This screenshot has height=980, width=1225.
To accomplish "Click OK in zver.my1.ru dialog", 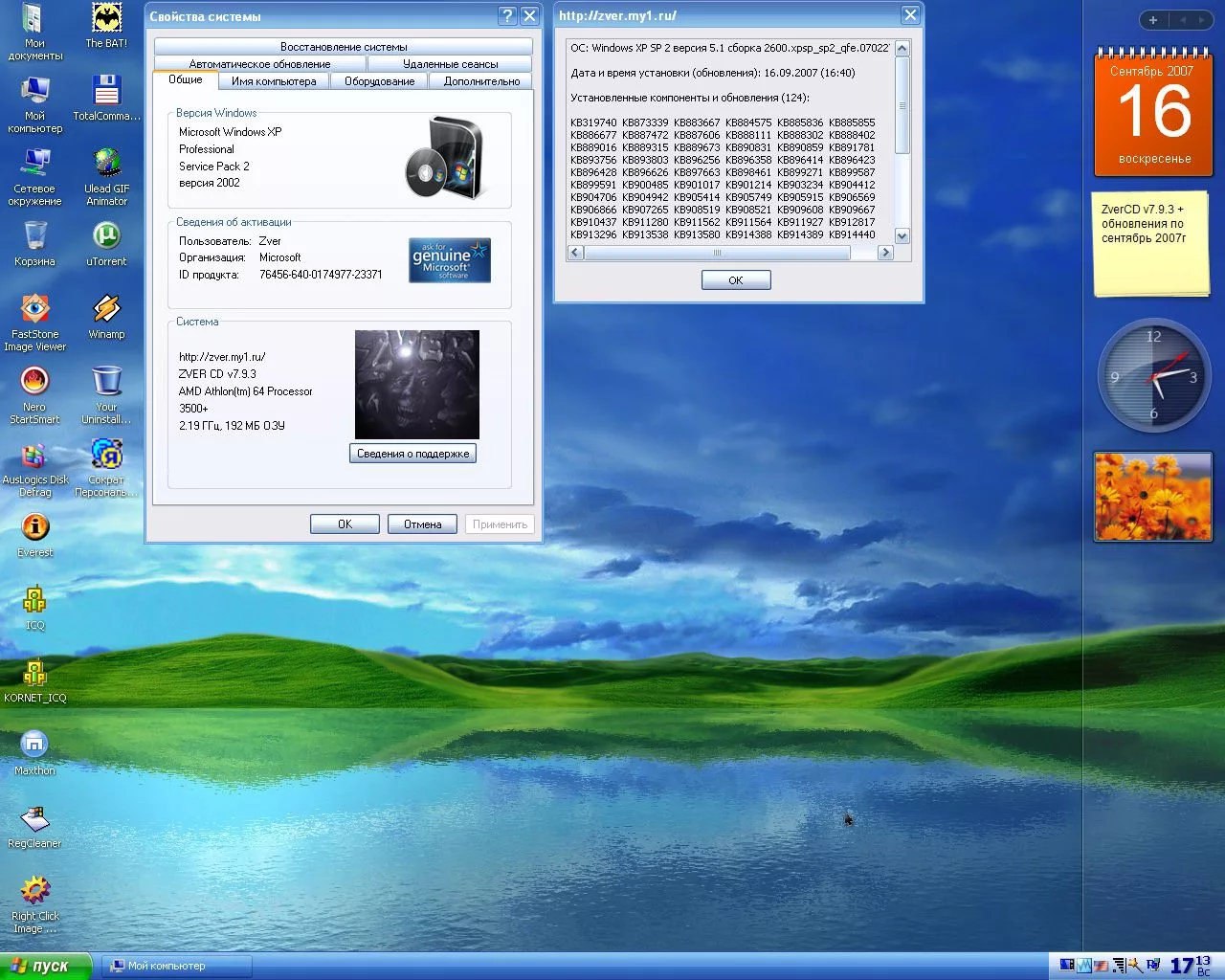I will [x=736, y=280].
